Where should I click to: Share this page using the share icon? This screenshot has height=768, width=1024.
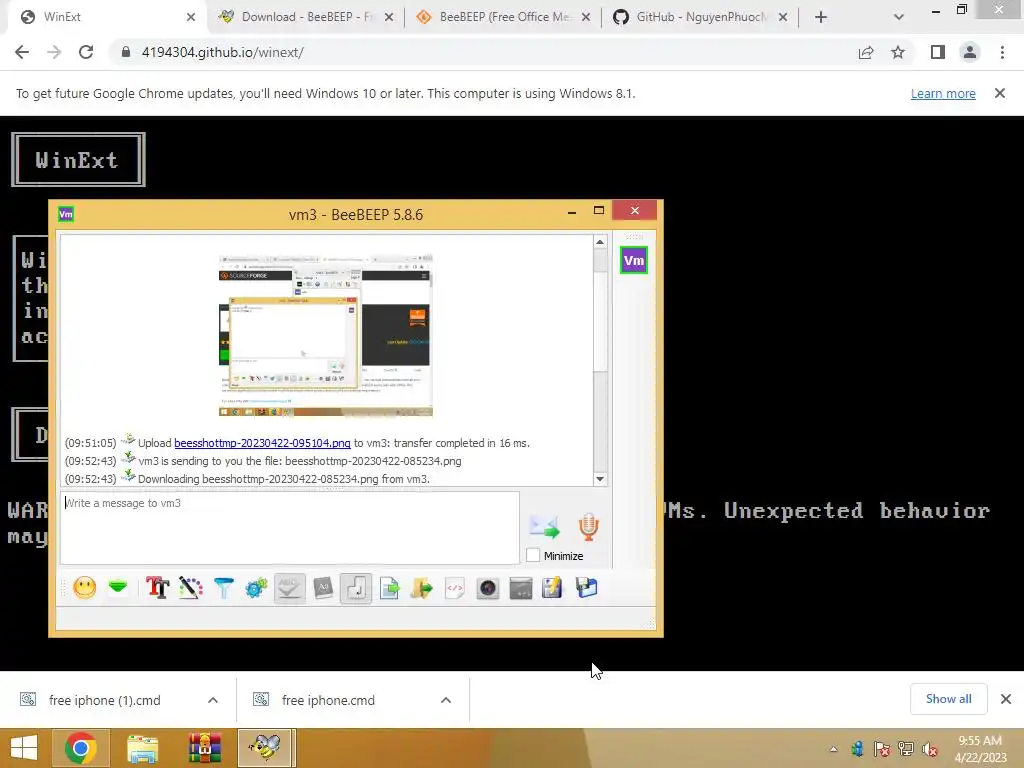866,52
